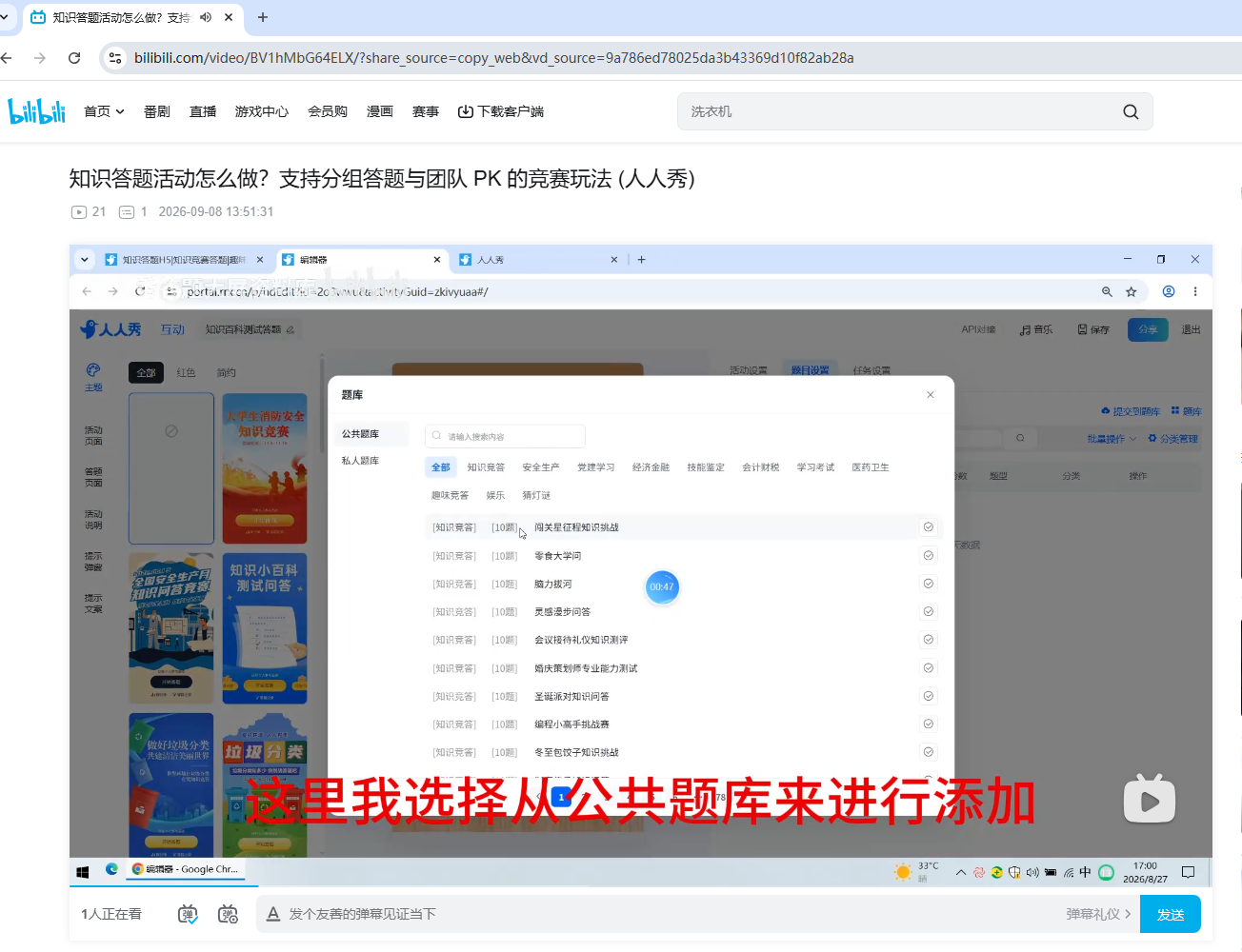Open a new browser tab

(263, 17)
